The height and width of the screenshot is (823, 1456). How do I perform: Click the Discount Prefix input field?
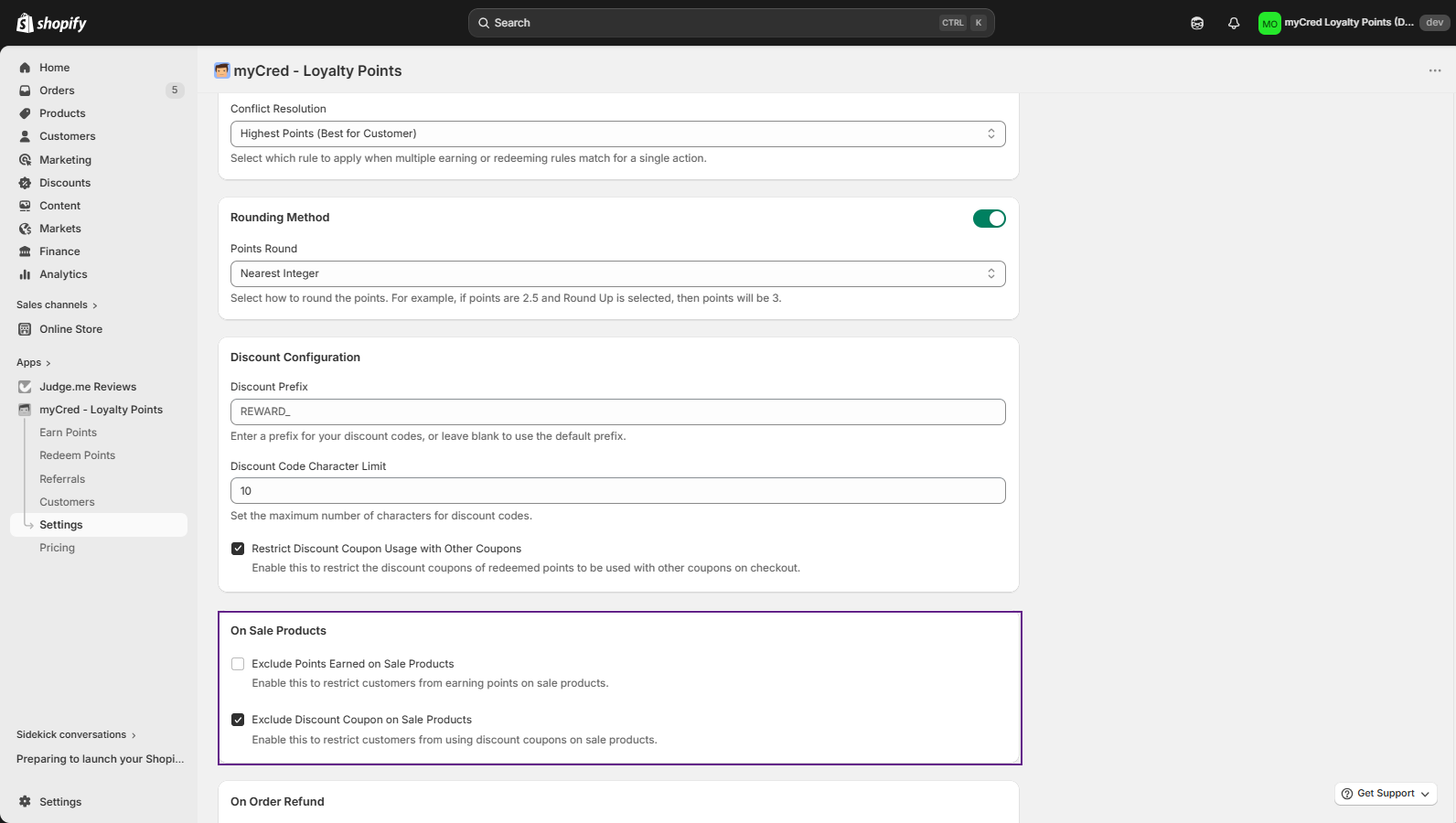(617, 411)
